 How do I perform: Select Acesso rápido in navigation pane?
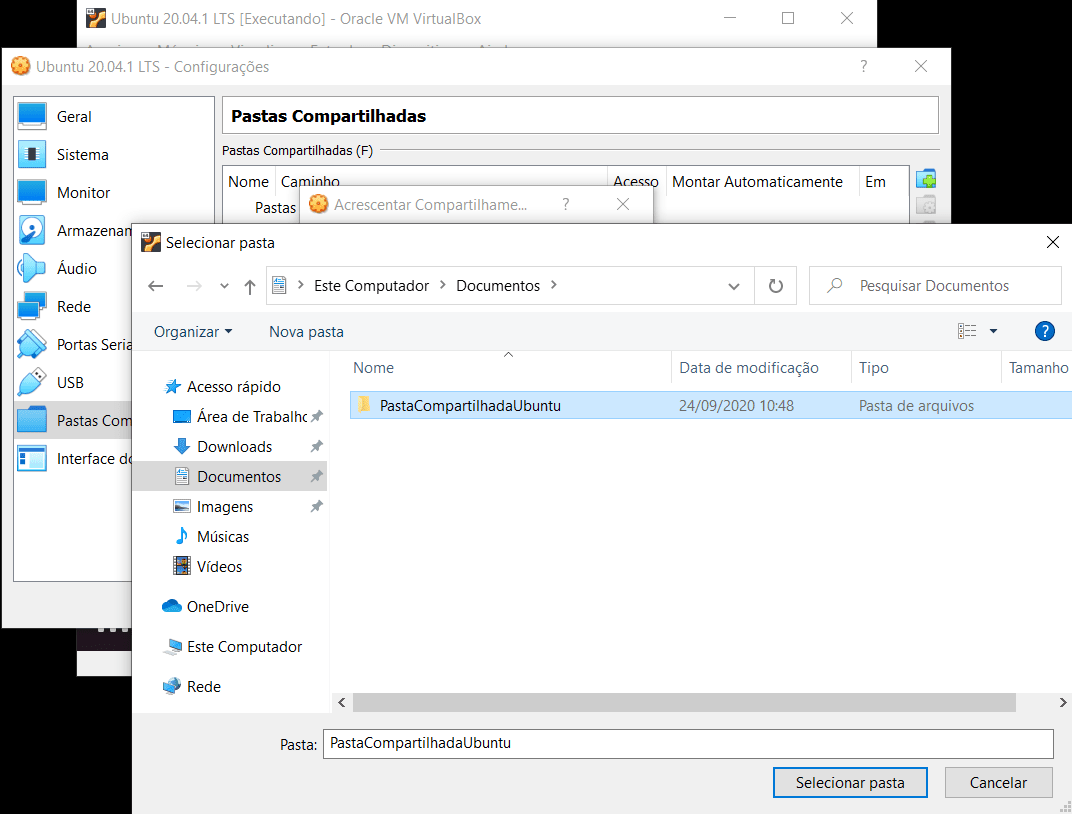[234, 387]
